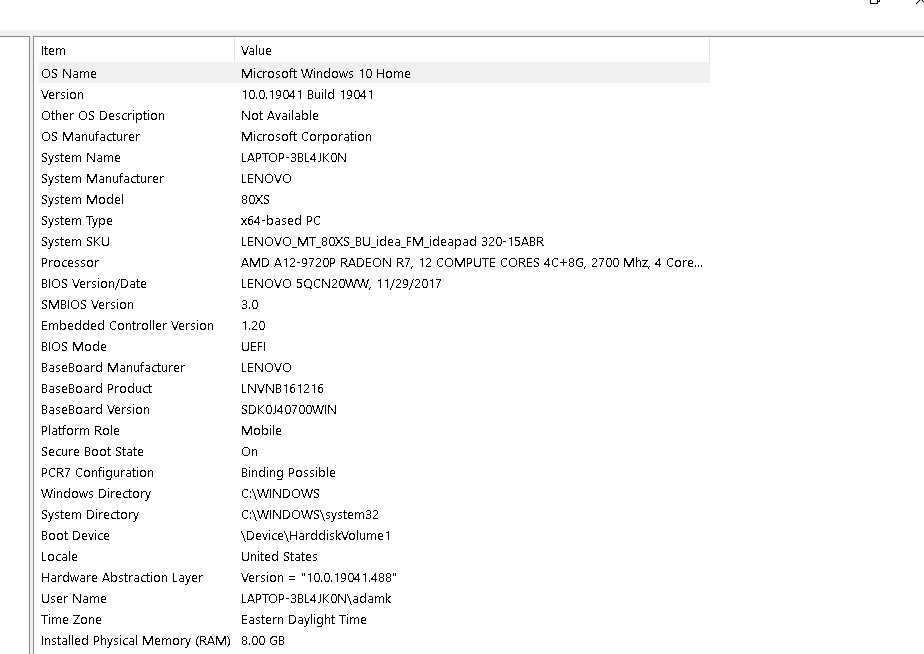
Task: Select the SMBIOS Version row
Action: point(374,305)
